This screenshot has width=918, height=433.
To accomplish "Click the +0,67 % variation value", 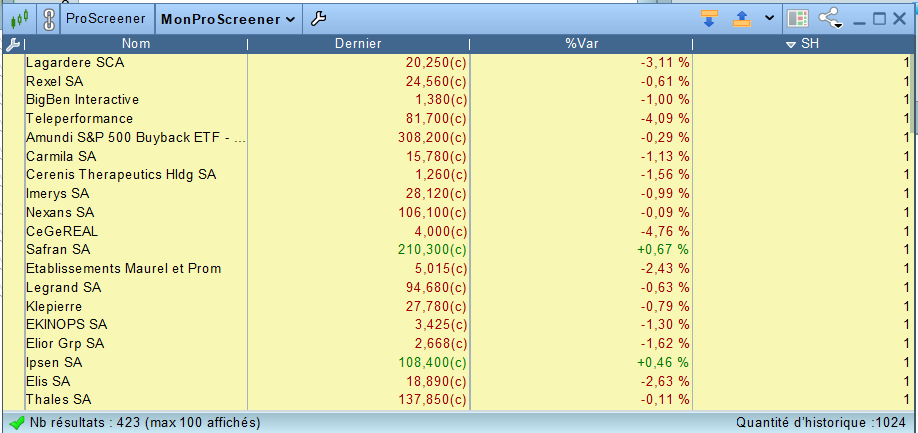I will coord(663,250).
